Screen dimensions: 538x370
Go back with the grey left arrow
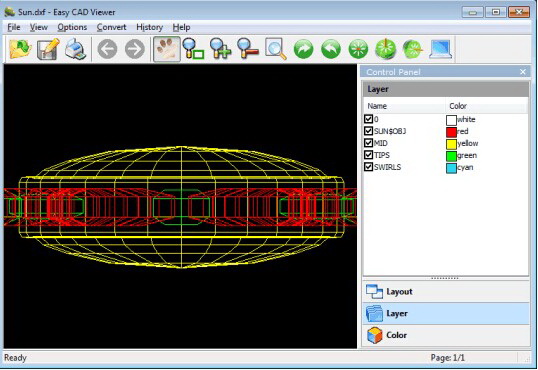click(107, 49)
